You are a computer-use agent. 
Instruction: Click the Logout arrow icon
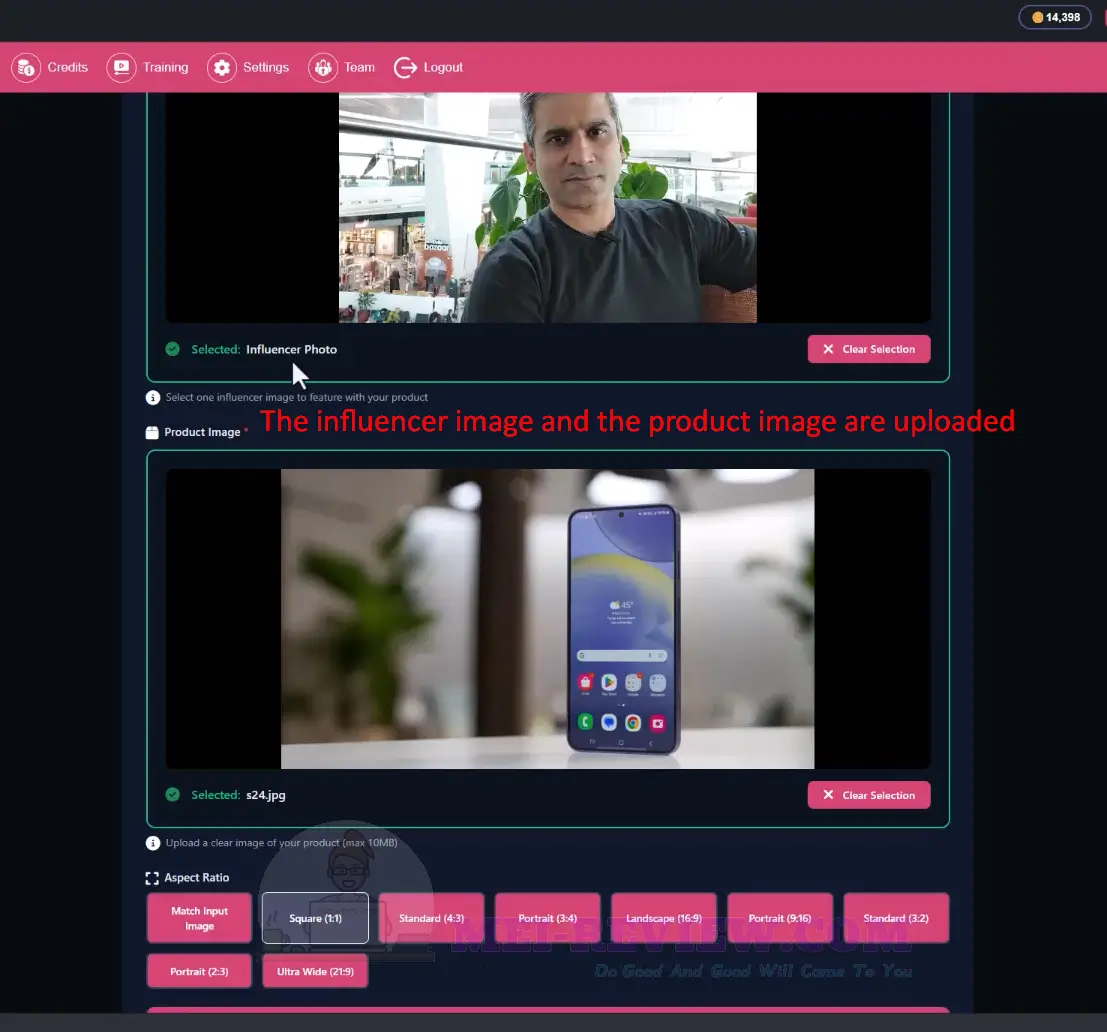point(405,68)
